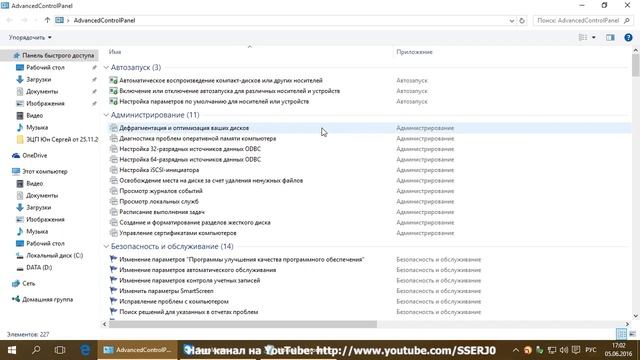This screenshot has height=360, width=640.
Task: Select 'Настройка параметров по умолчанию для носителей'
Action: 214,102
